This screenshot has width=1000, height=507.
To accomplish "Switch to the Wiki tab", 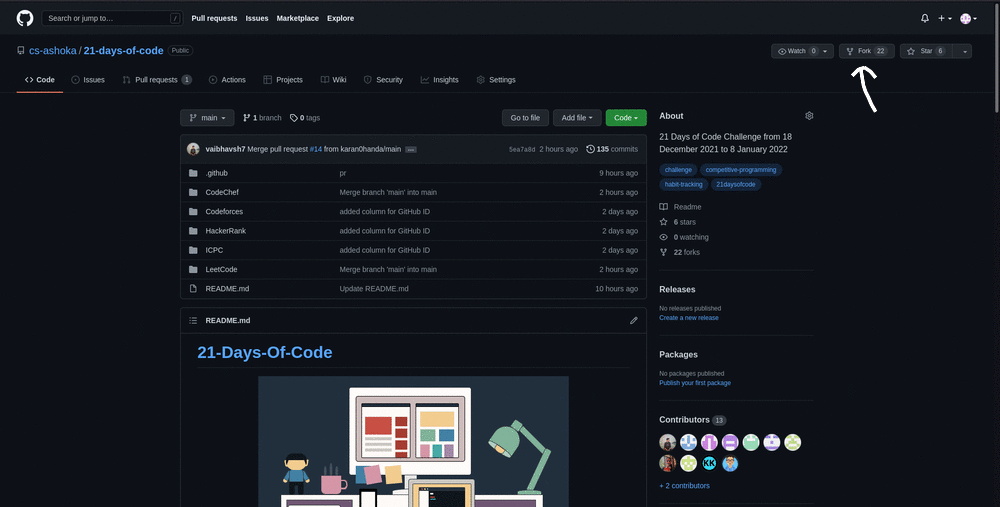I will tap(334, 80).
